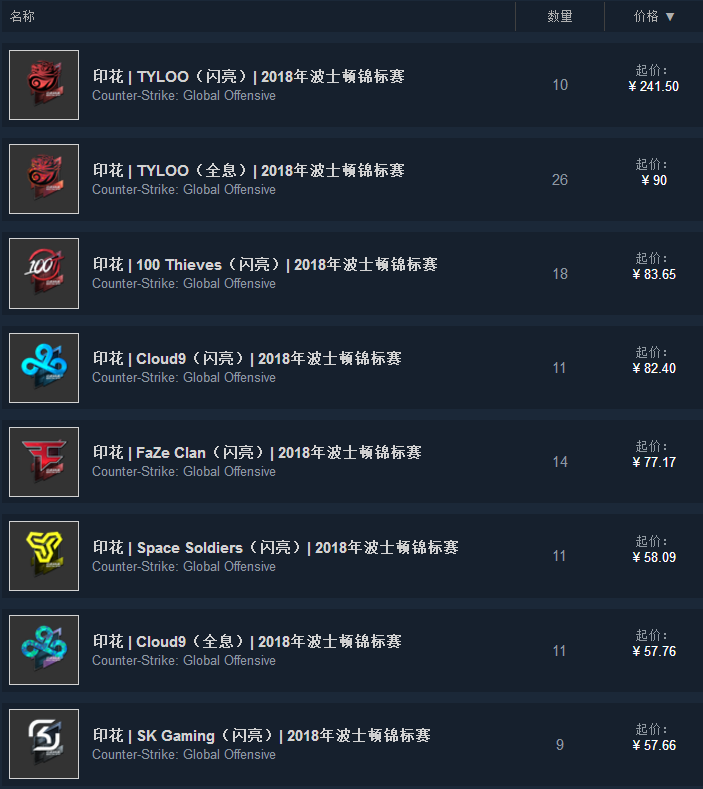Open the SK Gaming sticker icon

tap(44, 744)
